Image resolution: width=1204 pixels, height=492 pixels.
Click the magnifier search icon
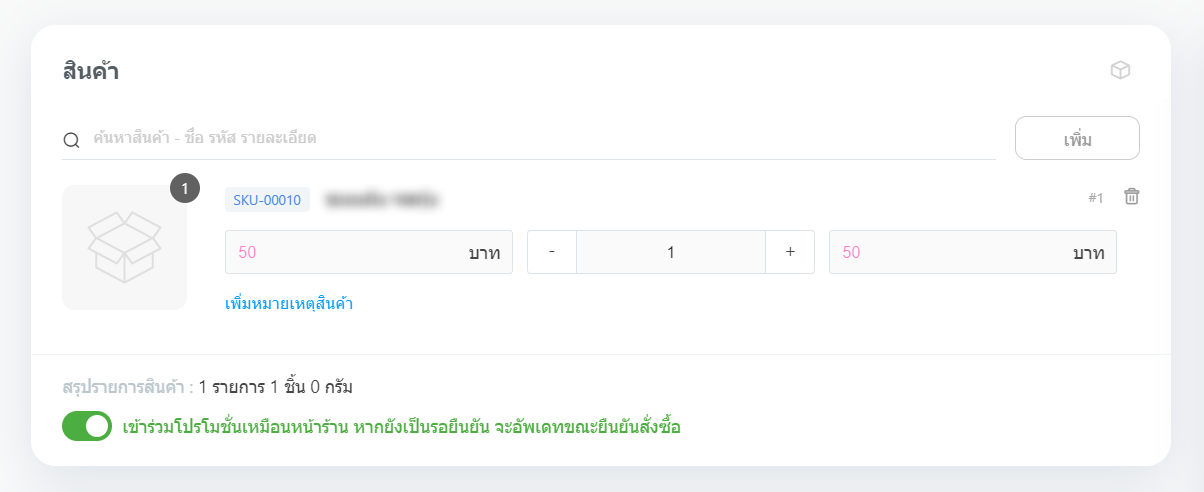(71, 139)
